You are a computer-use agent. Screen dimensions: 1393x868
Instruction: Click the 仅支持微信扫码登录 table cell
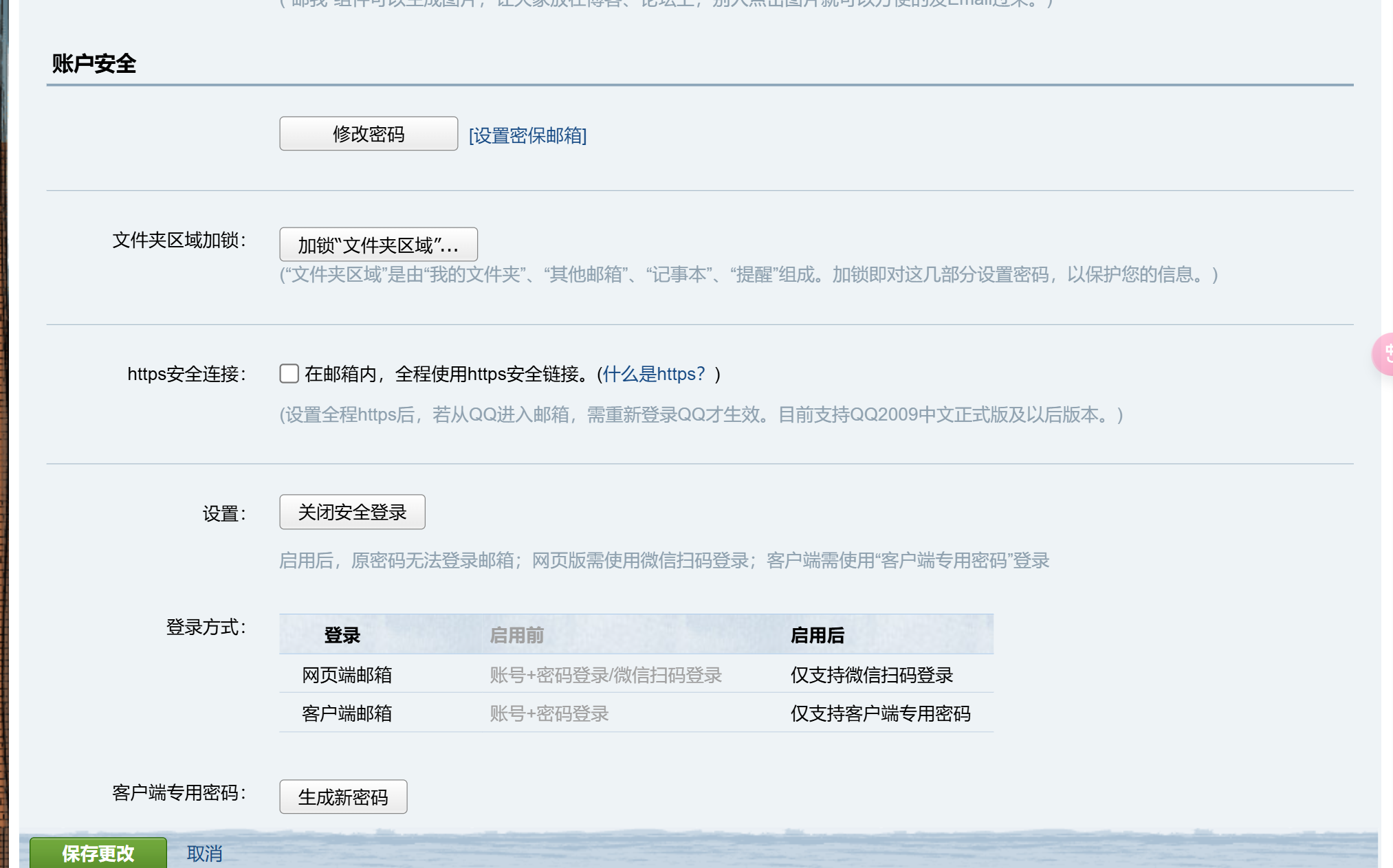[871, 675]
